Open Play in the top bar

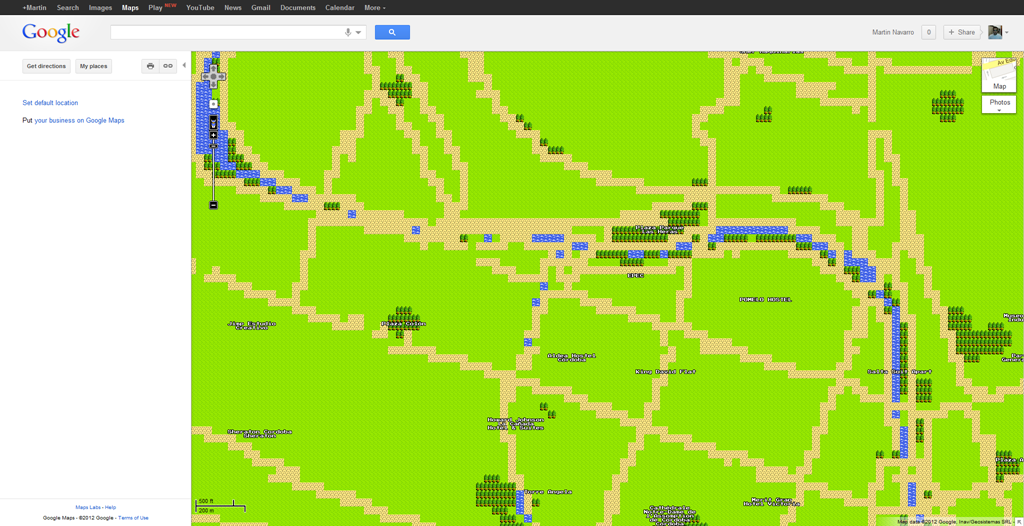coord(155,8)
